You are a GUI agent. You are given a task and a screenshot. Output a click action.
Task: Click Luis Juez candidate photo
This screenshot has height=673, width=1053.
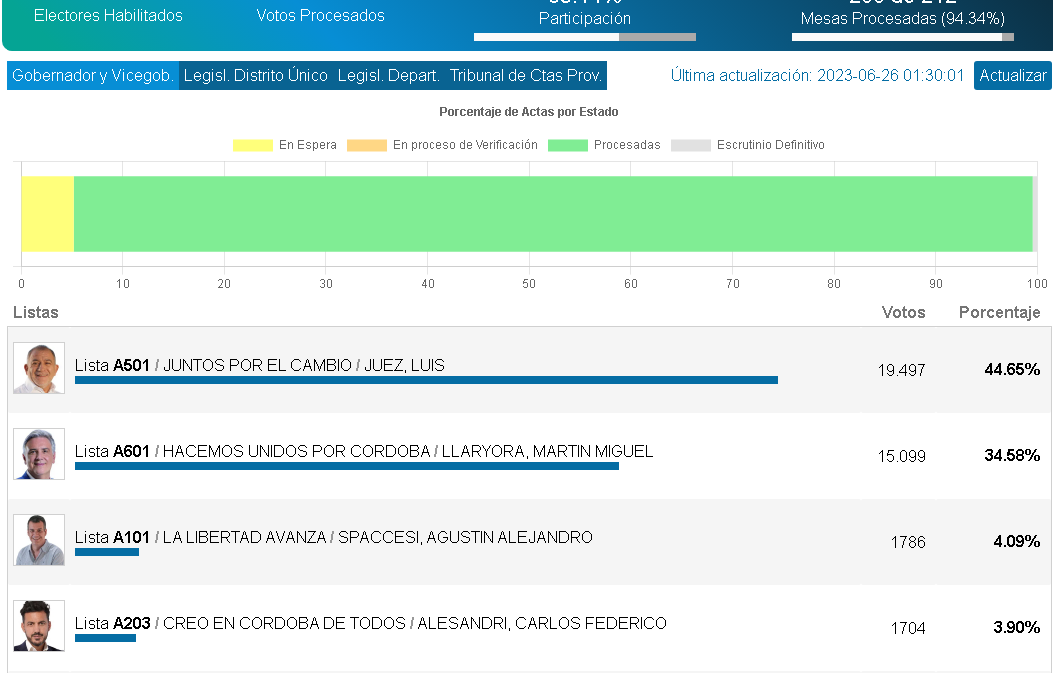coord(39,368)
